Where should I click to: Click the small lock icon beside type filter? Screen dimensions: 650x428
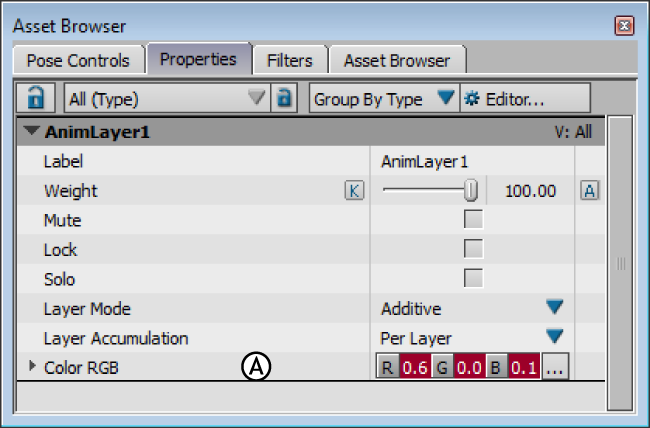[285, 98]
